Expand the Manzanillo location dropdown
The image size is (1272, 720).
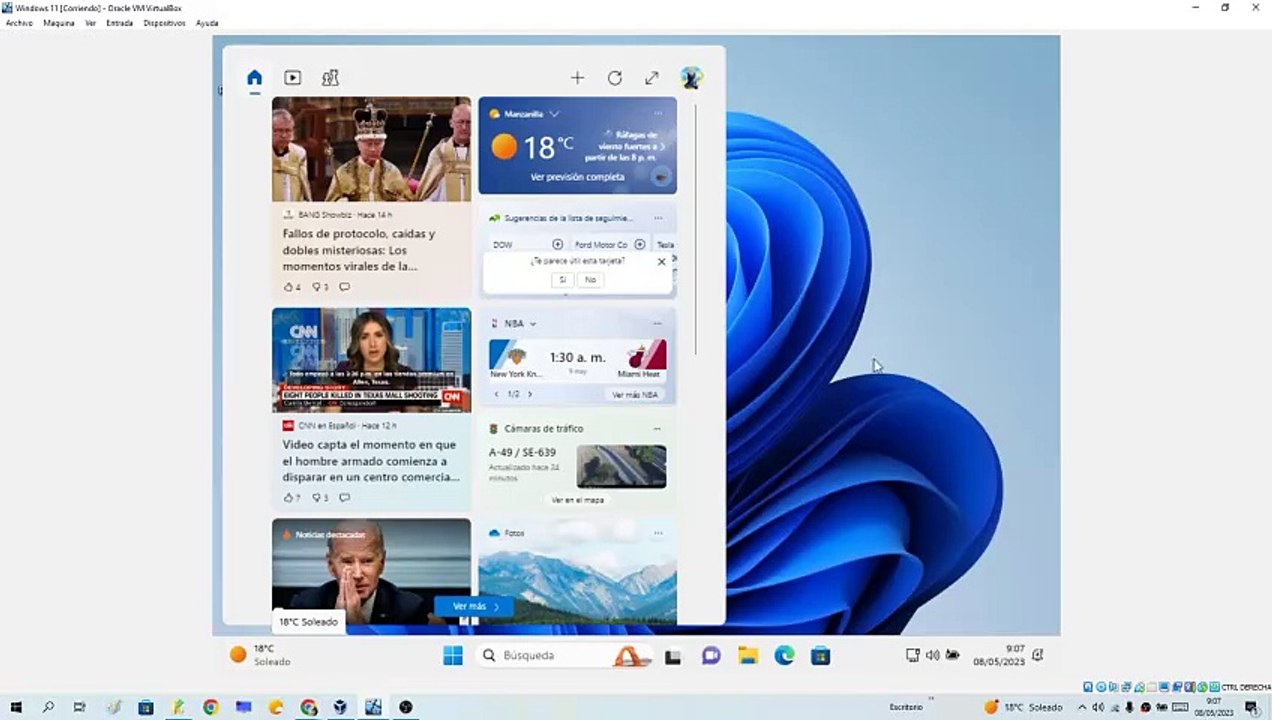(554, 114)
